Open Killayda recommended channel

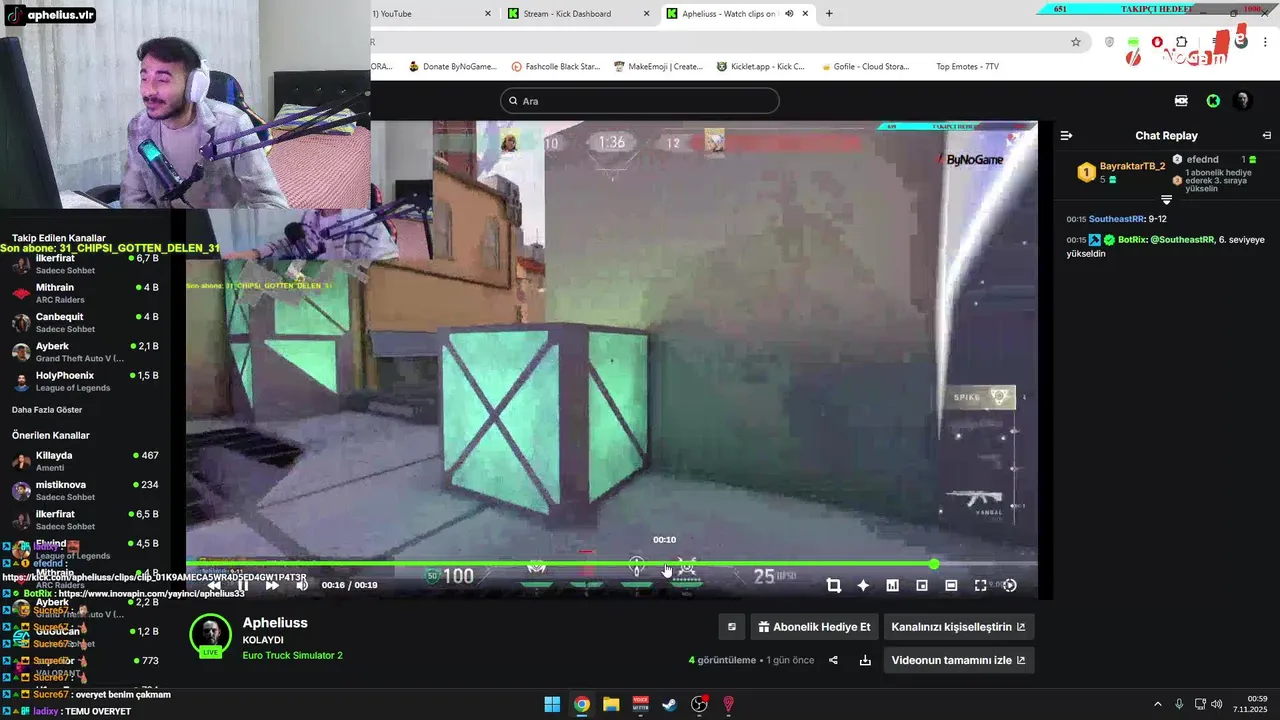(85, 461)
